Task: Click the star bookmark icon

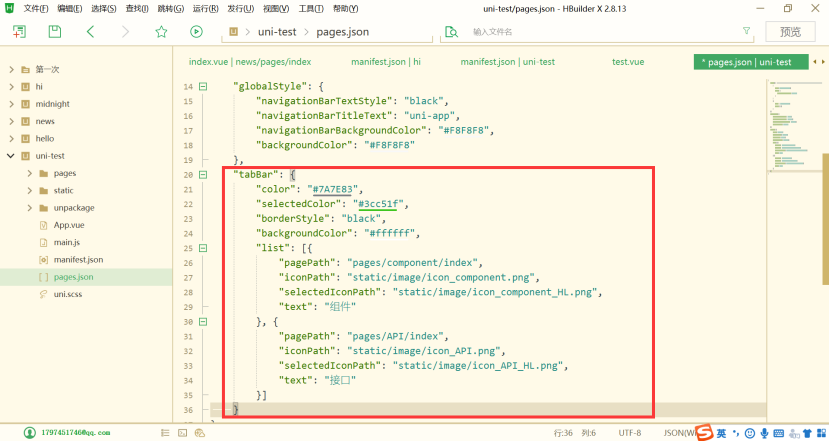Action: point(161,32)
